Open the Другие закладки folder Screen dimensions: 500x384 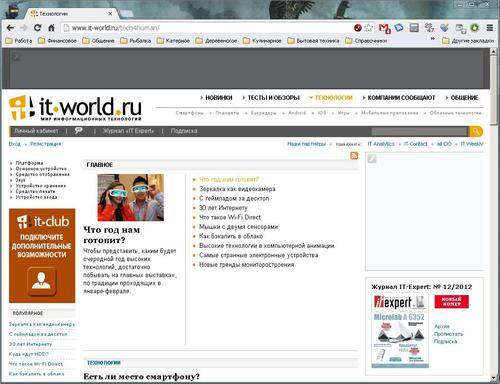tap(468, 41)
